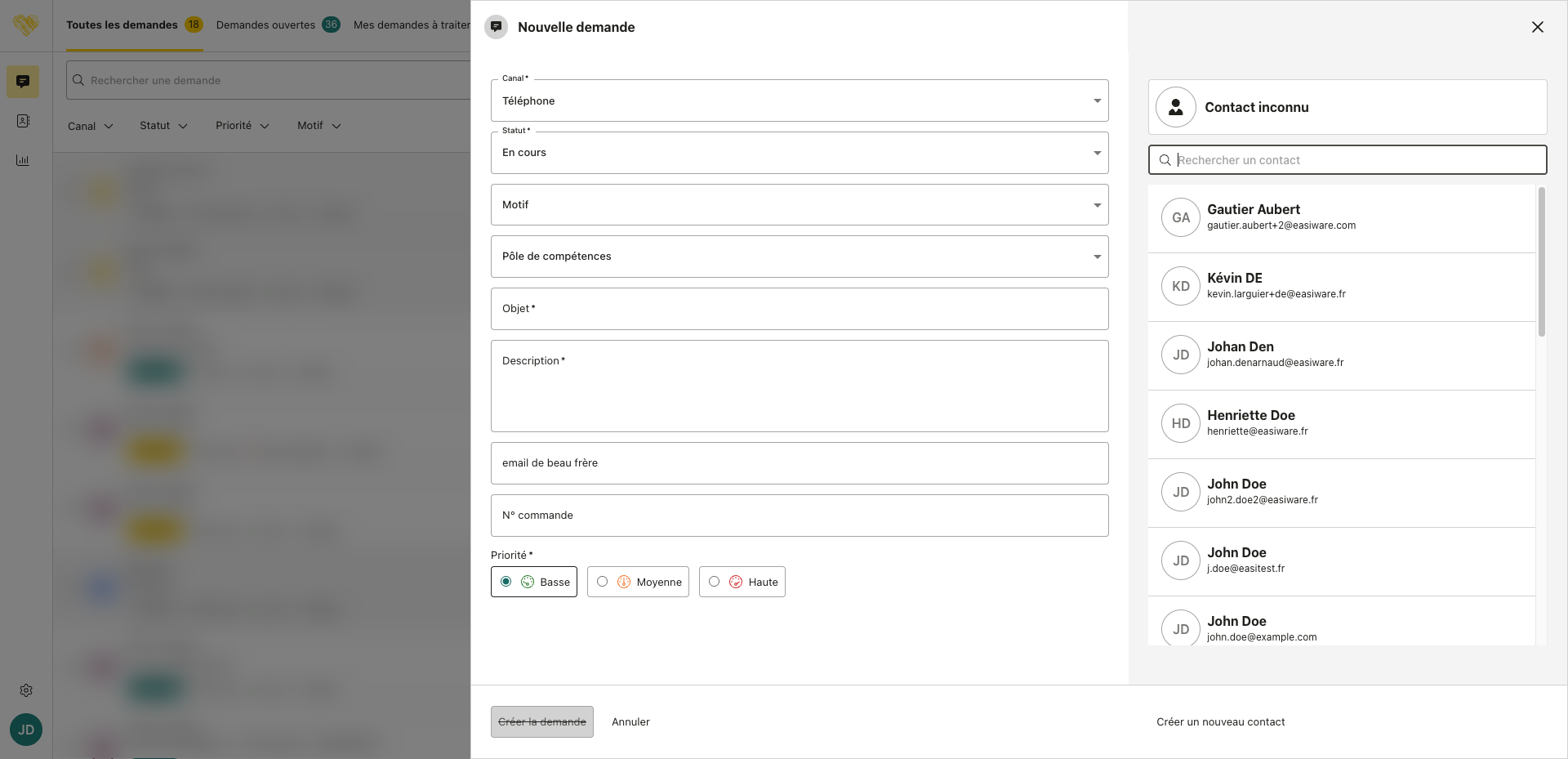The width and height of the screenshot is (1568, 759).
Task: Switch to Toutes les demandes tab
Action: [122, 25]
